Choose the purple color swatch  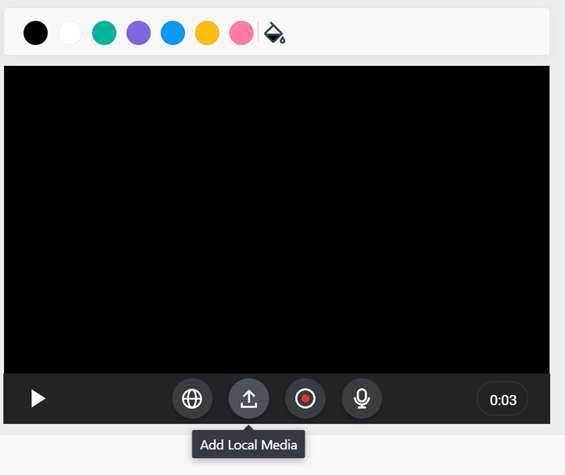139,33
